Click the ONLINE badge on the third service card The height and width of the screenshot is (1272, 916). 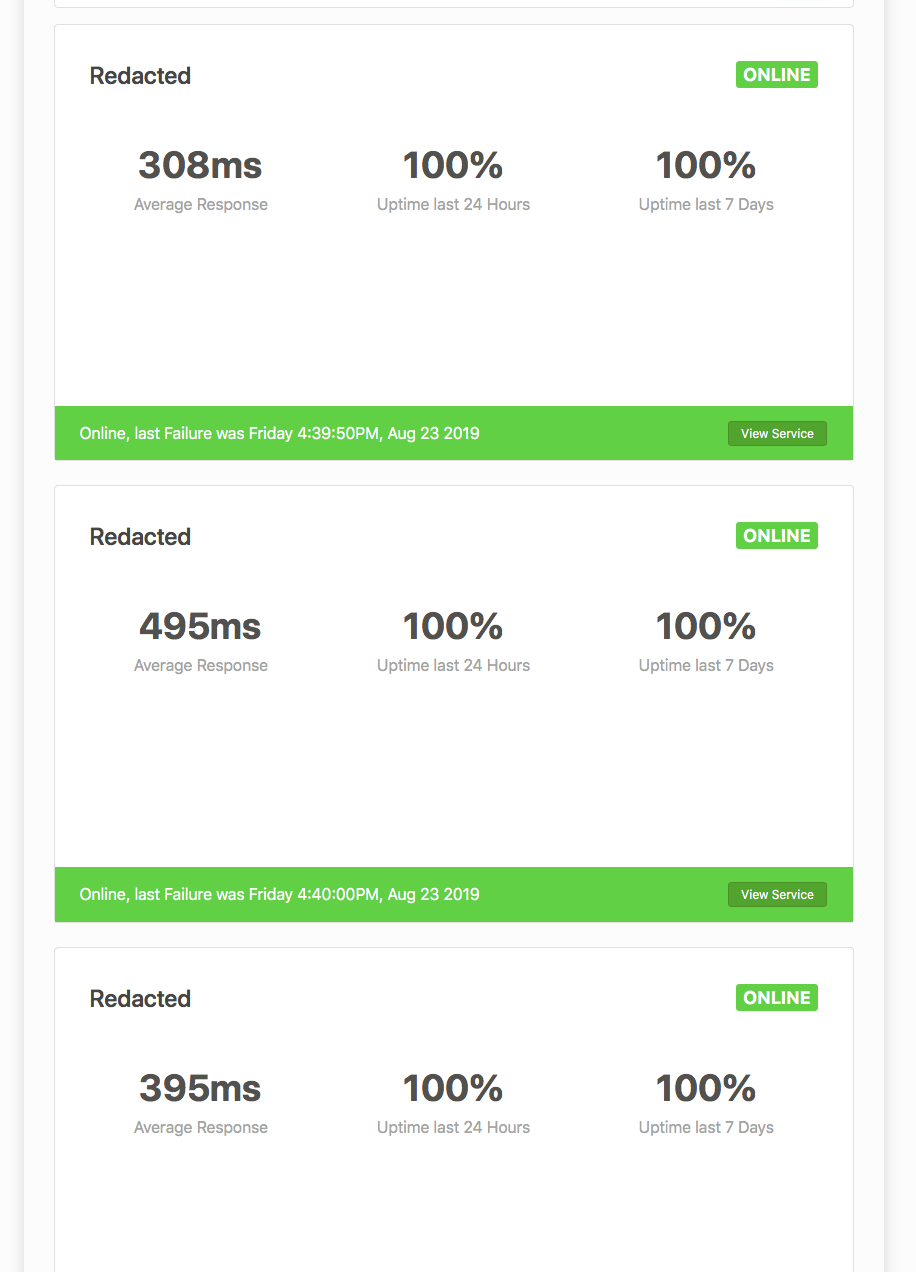777,997
